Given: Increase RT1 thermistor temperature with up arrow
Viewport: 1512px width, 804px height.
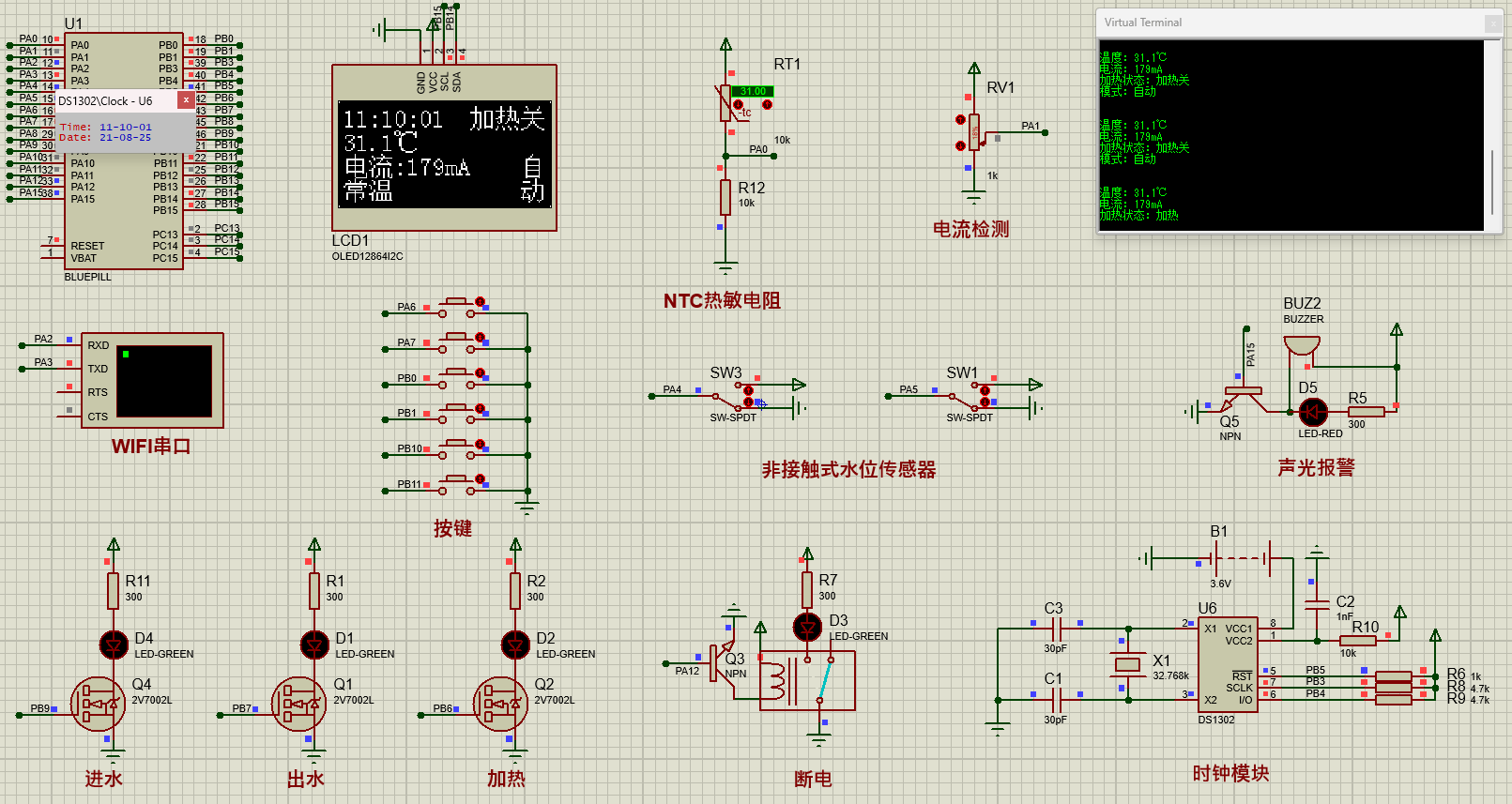Looking at the screenshot, I should point(767,104).
